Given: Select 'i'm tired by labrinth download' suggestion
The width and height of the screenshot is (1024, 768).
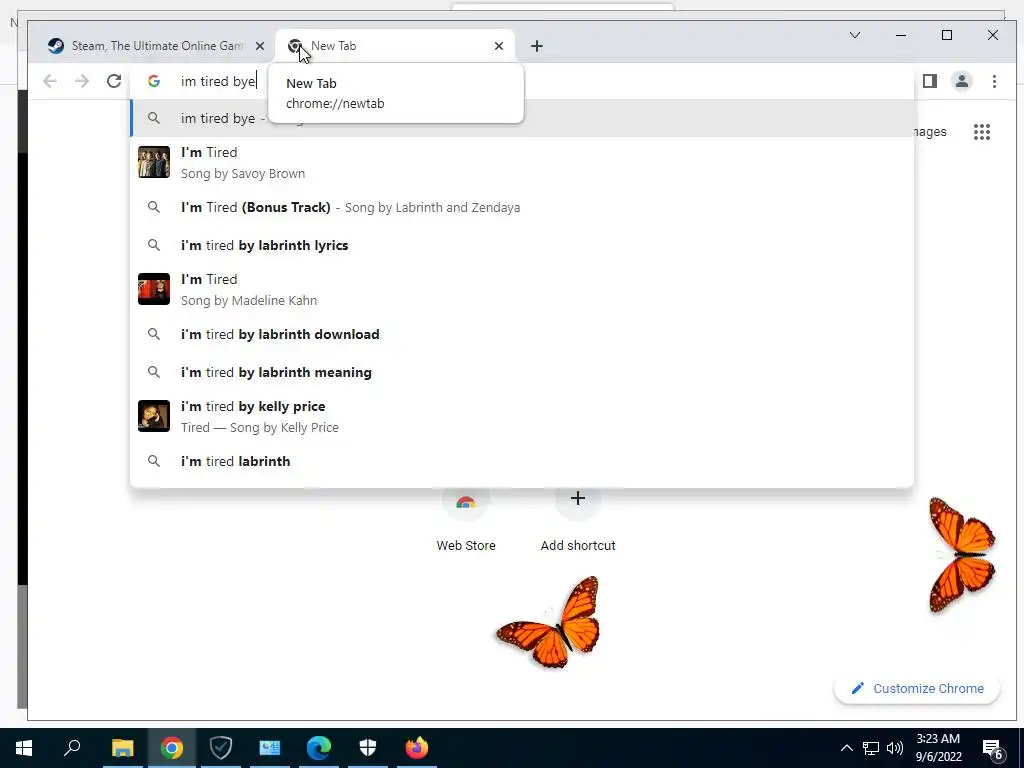Looking at the screenshot, I should click(522, 334).
